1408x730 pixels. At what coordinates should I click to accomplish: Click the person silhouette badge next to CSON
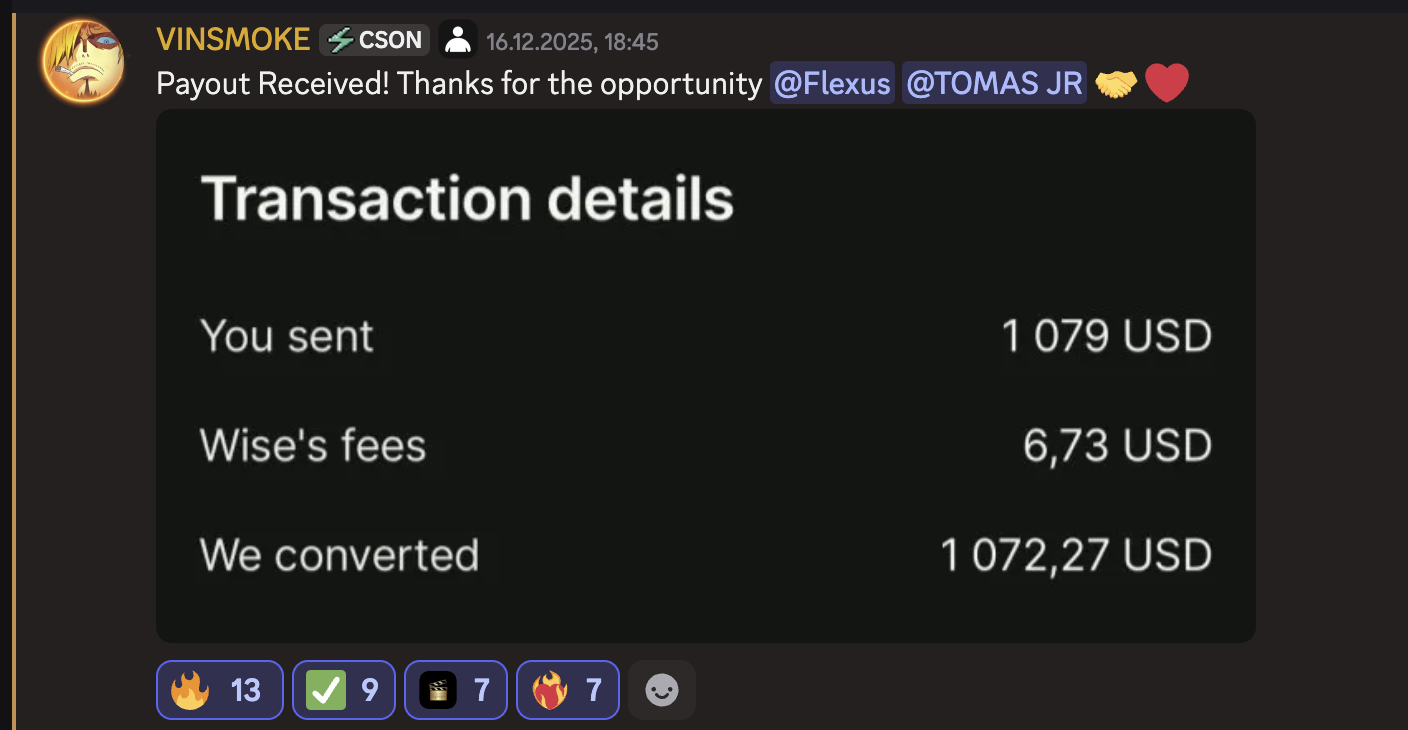(x=457, y=39)
